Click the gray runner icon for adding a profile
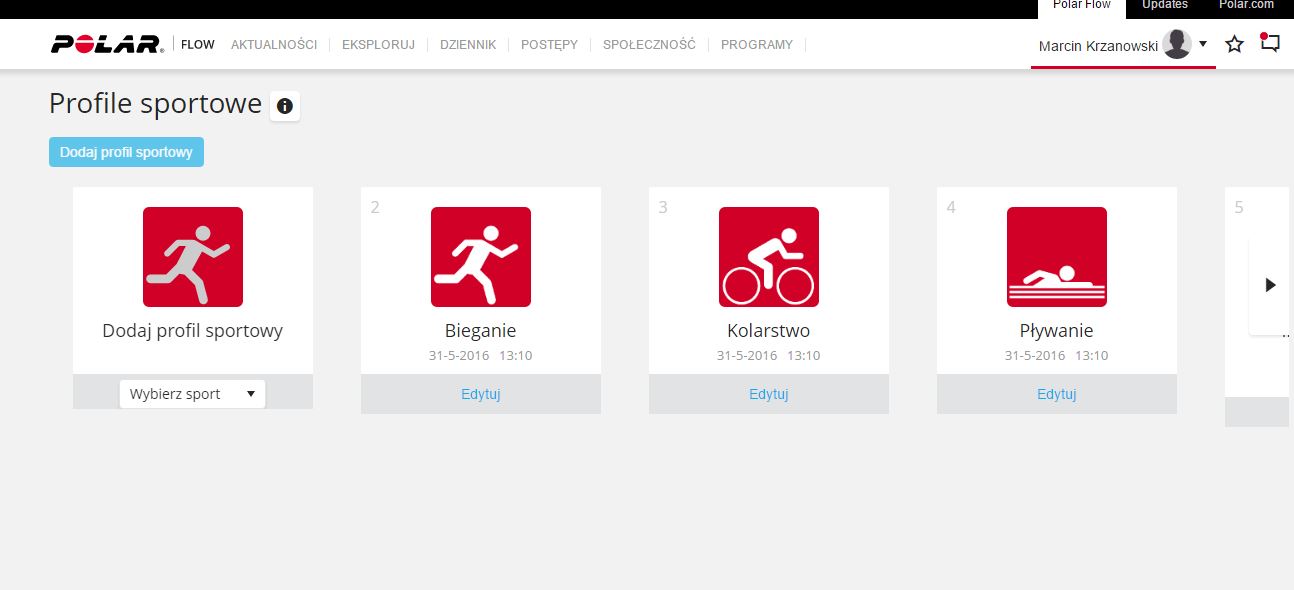 [x=193, y=257]
